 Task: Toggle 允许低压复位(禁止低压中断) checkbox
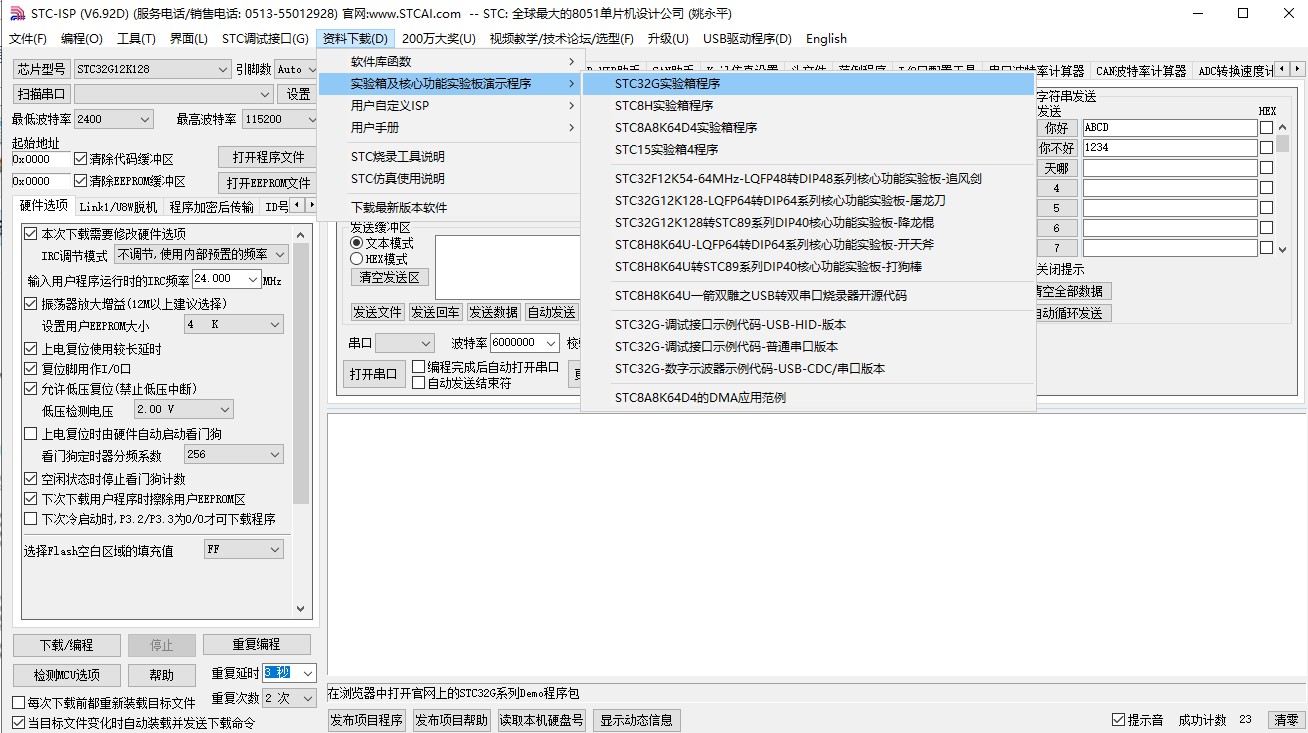pos(30,389)
